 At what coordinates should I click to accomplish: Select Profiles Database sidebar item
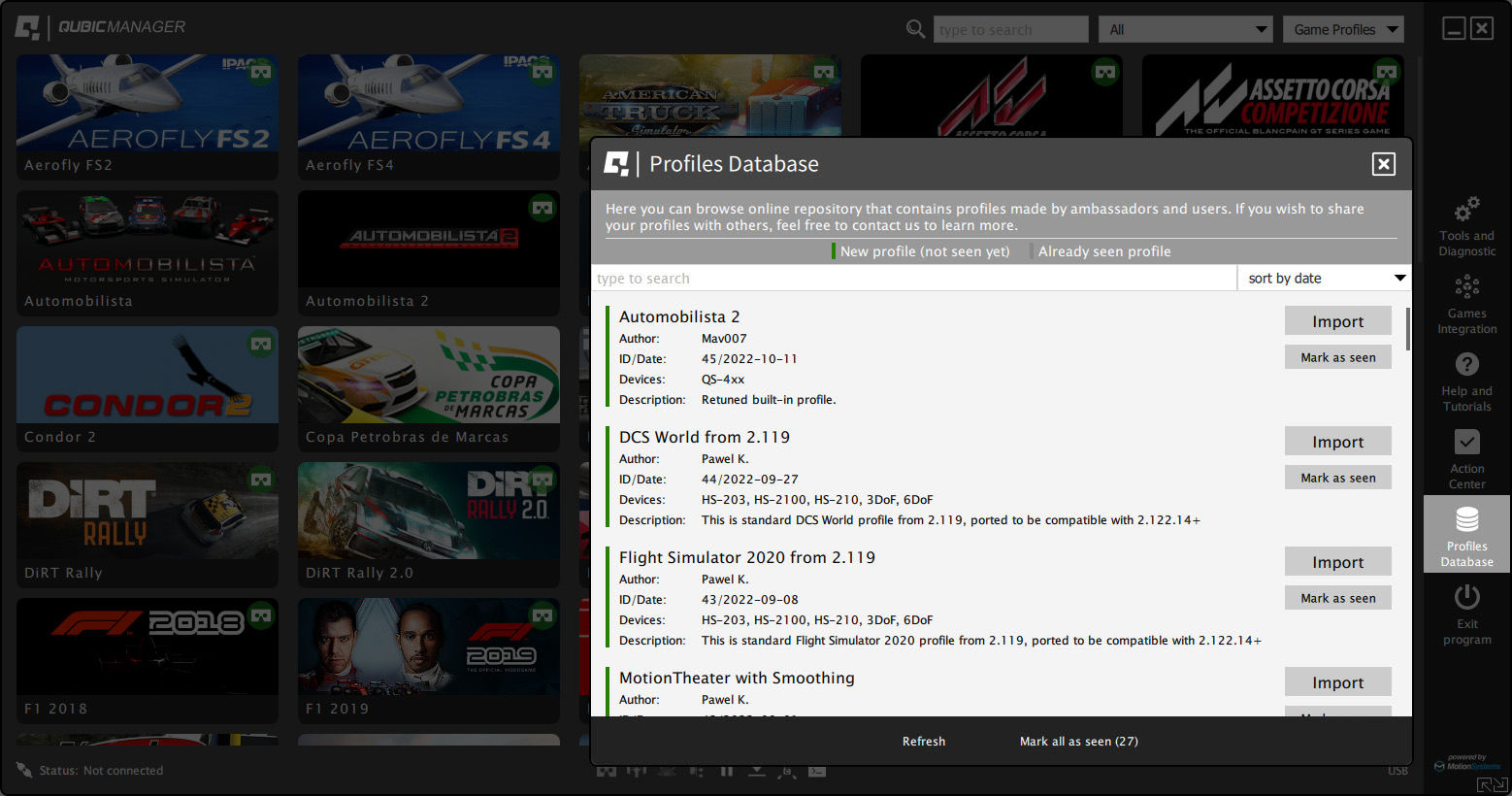point(1466,534)
